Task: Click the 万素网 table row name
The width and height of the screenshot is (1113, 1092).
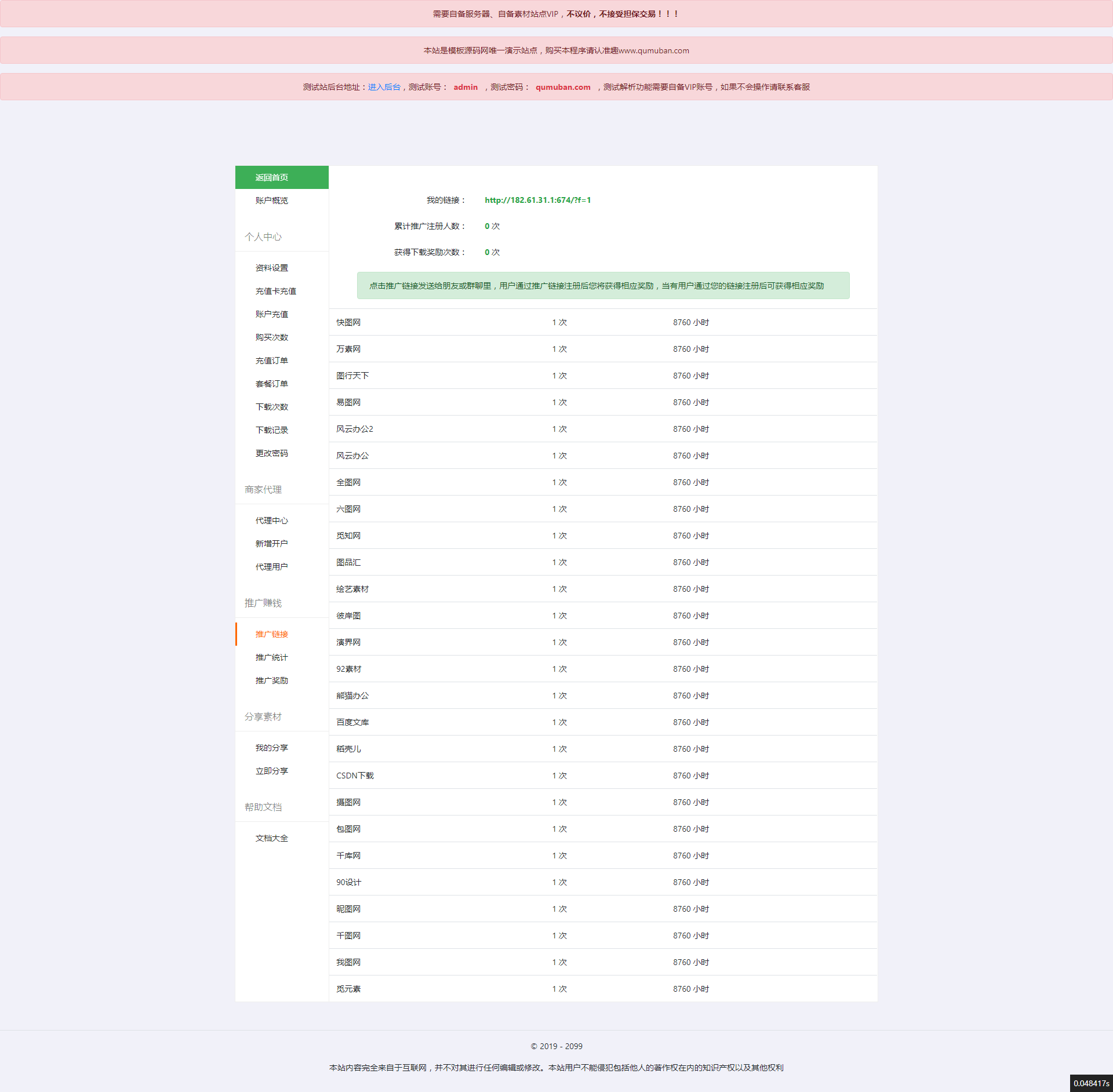Action: pyautogui.click(x=348, y=349)
